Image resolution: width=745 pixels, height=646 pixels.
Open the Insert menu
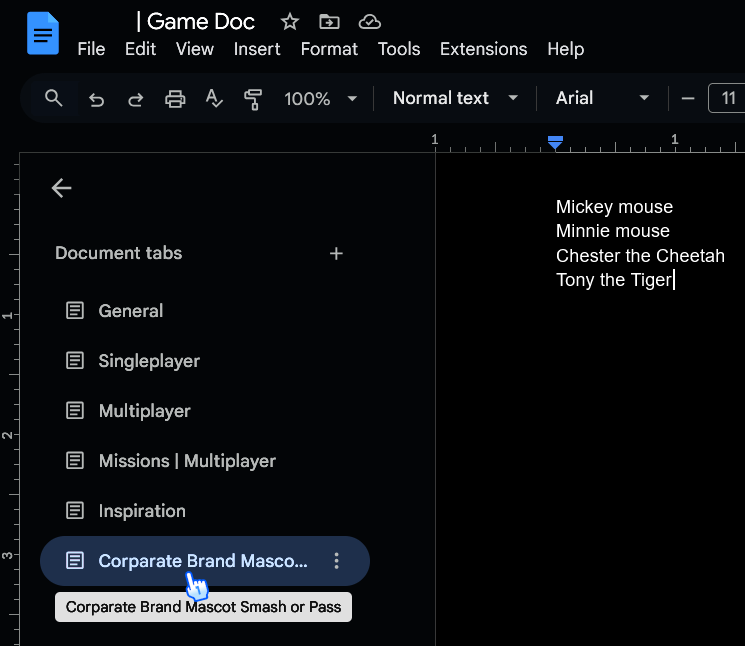coord(257,49)
